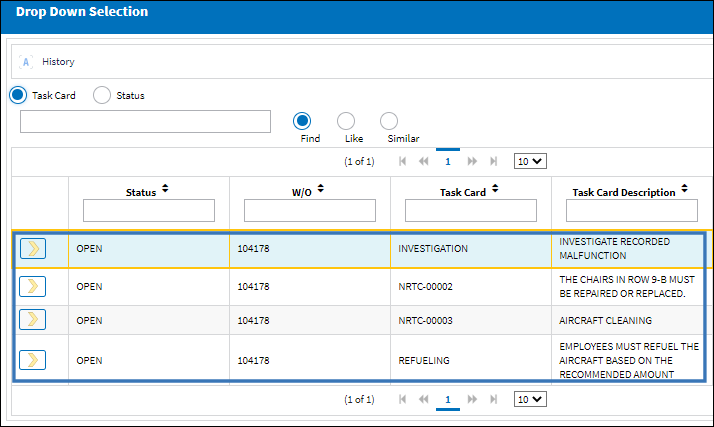This screenshot has height=427, width=714.
Task: Click the W/O column header
Action: click(x=301, y=193)
